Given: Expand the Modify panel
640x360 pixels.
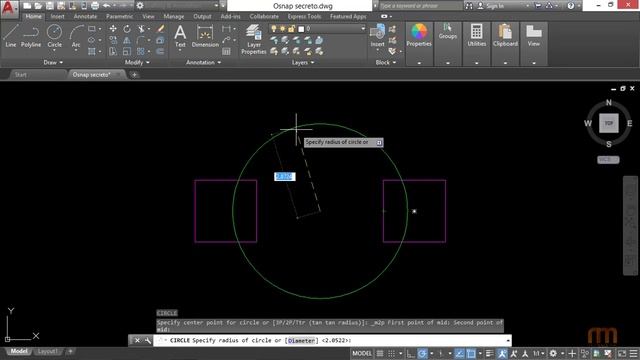Looking at the screenshot, I should 137,62.
